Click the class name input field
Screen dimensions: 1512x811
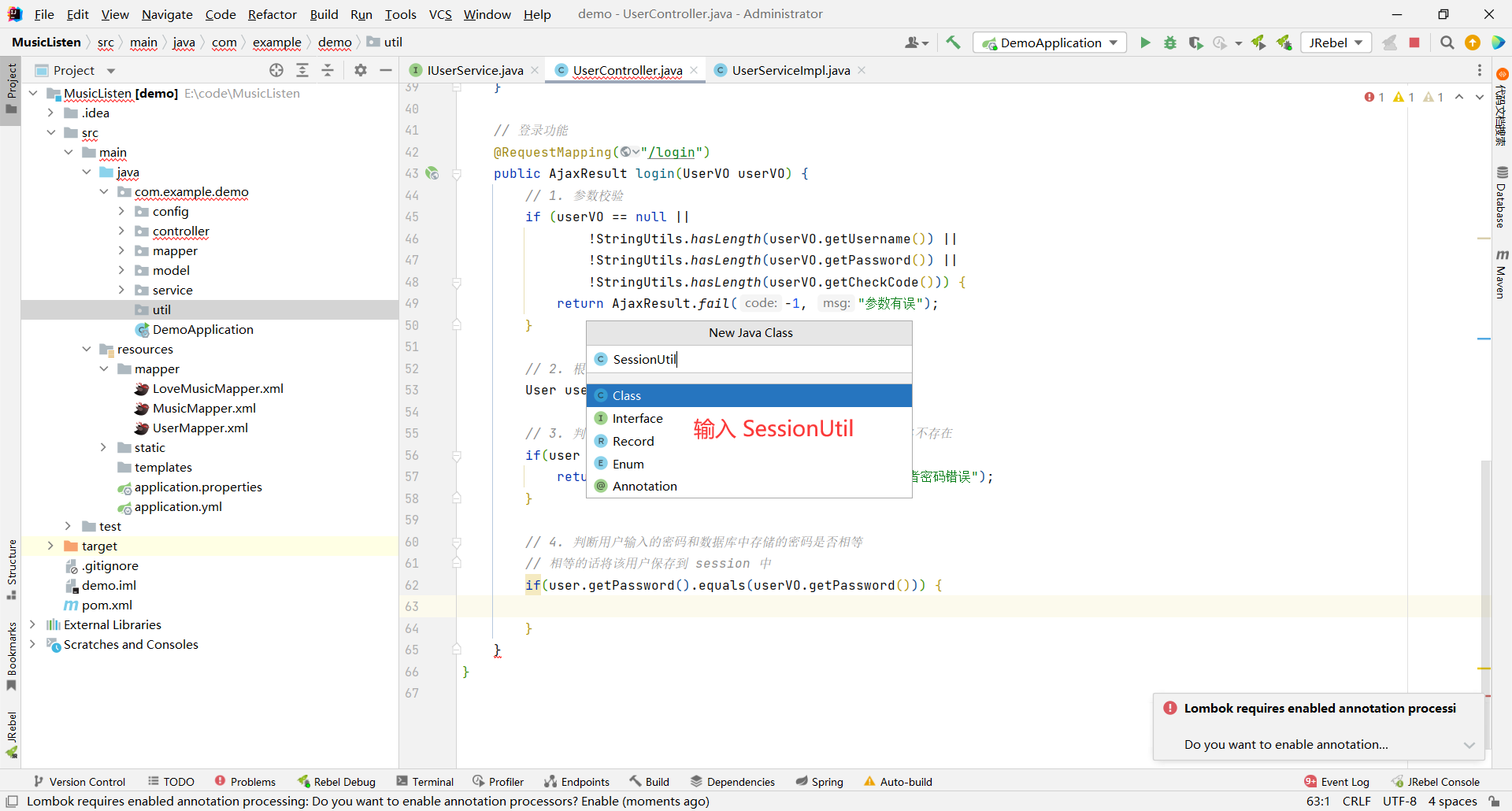748,359
